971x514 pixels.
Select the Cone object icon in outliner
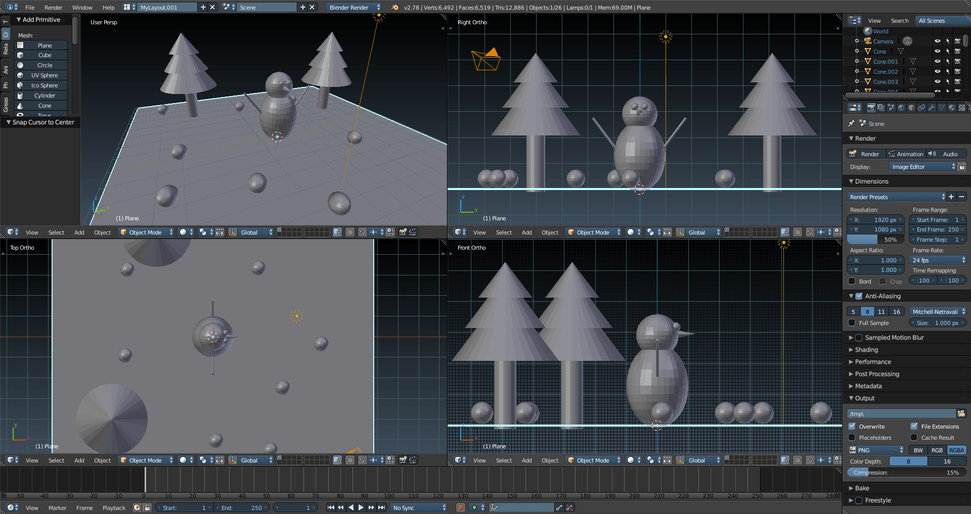(x=867, y=51)
